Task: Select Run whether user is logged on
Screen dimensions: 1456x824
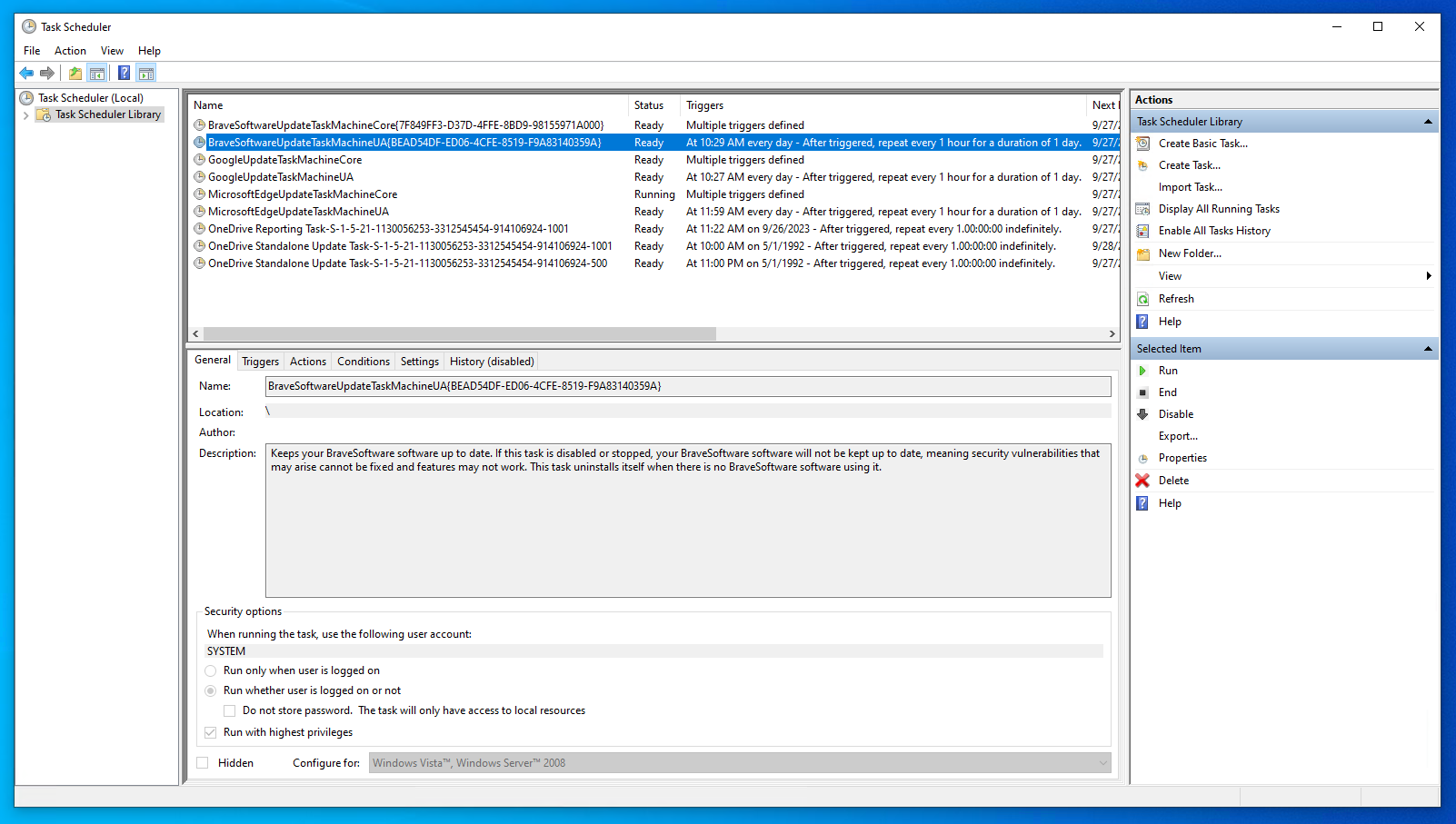Action: pyautogui.click(x=210, y=690)
